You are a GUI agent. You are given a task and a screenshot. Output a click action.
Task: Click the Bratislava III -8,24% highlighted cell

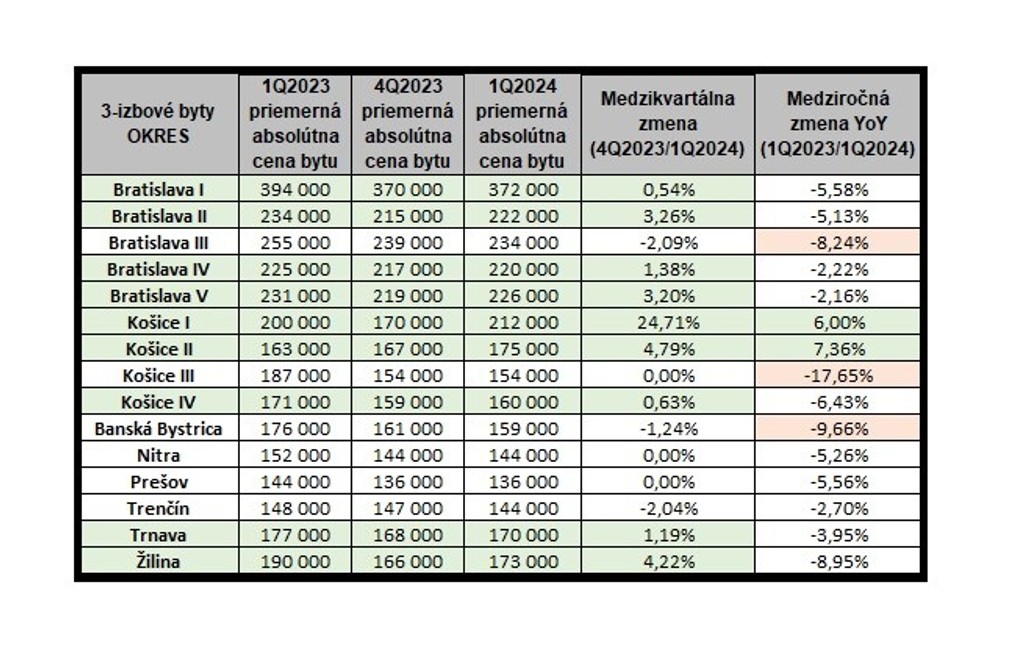click(837, 242)
